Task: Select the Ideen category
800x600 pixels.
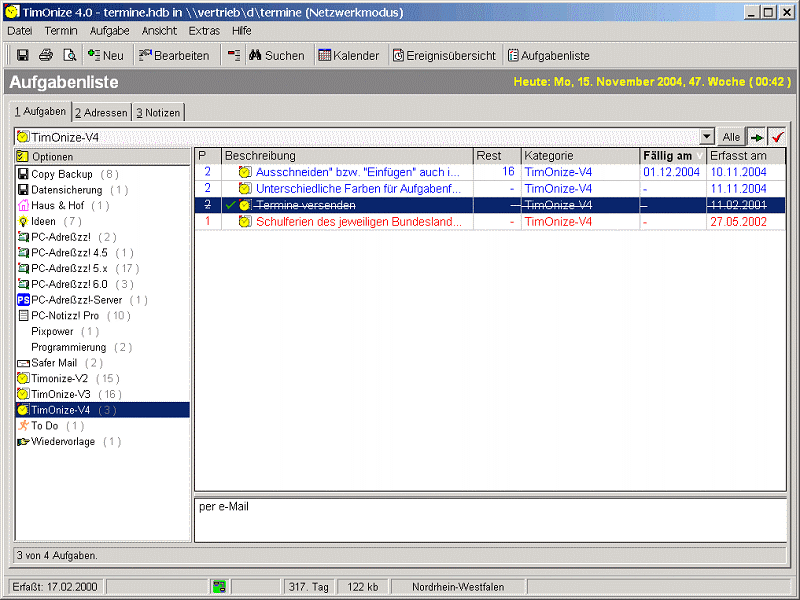Action: pos(102,221)
